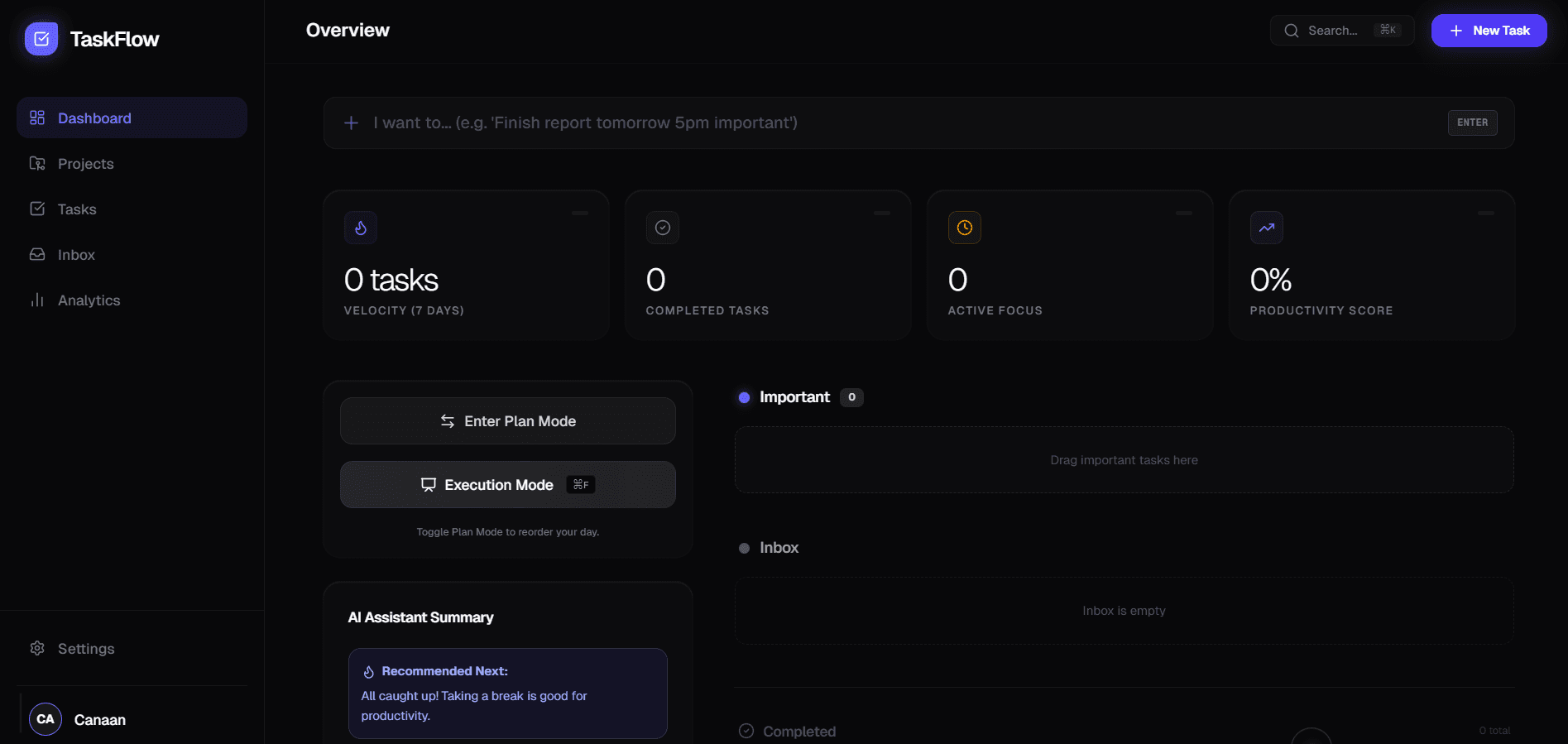1568x744 pixels.
Task: Create a New Task
Action: coord(1489,31)
